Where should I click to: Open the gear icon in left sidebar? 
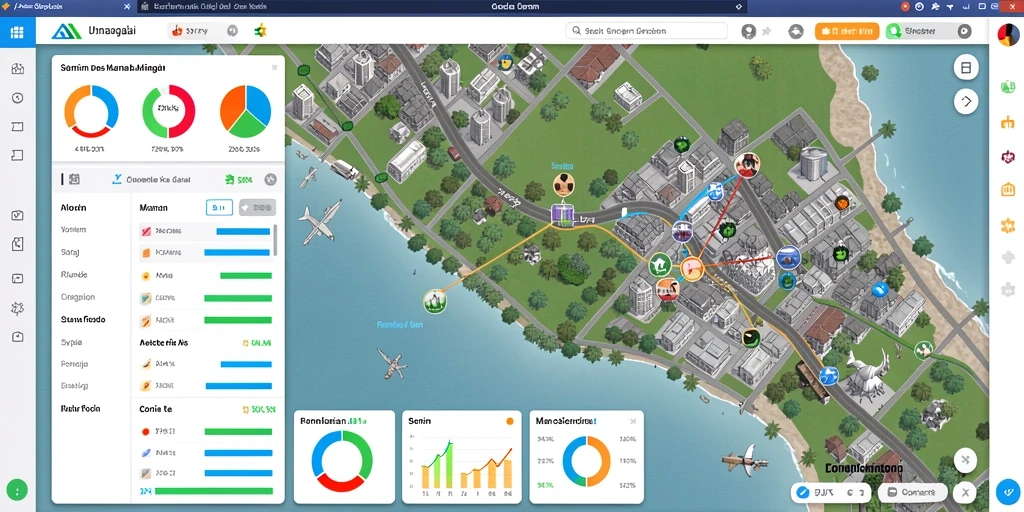pos(18,308)
